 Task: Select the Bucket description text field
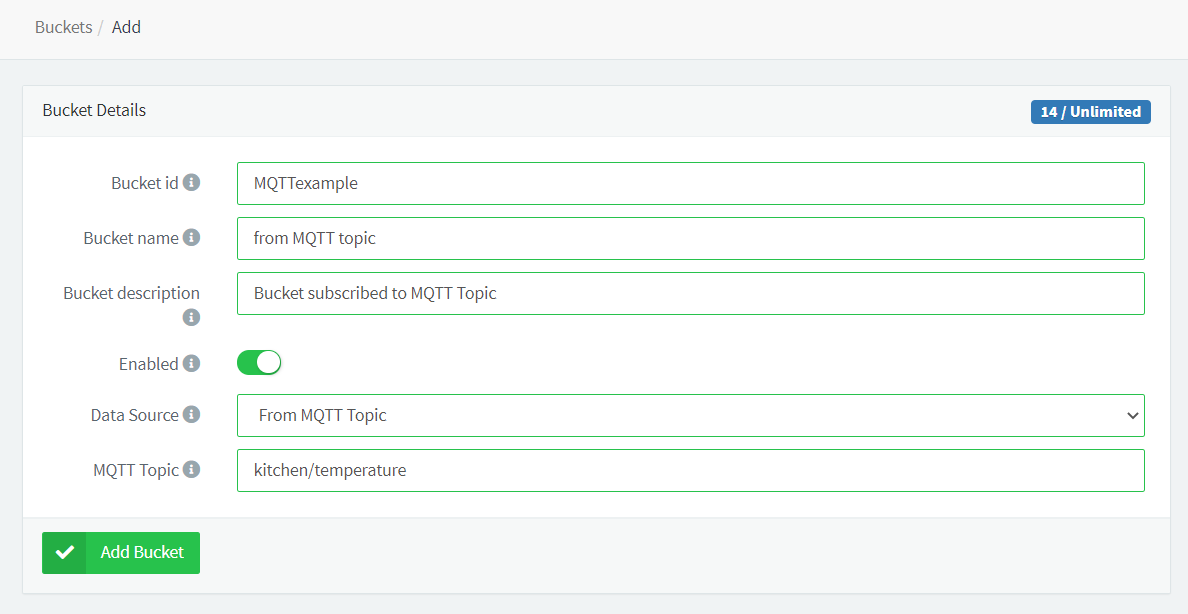pyautogui.click(x=690, y=294)
